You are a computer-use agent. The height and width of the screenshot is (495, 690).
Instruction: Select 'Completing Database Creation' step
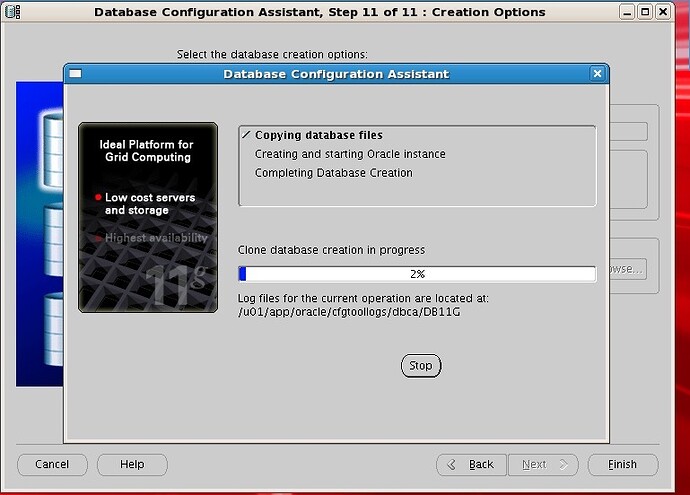tap(334, 173)
